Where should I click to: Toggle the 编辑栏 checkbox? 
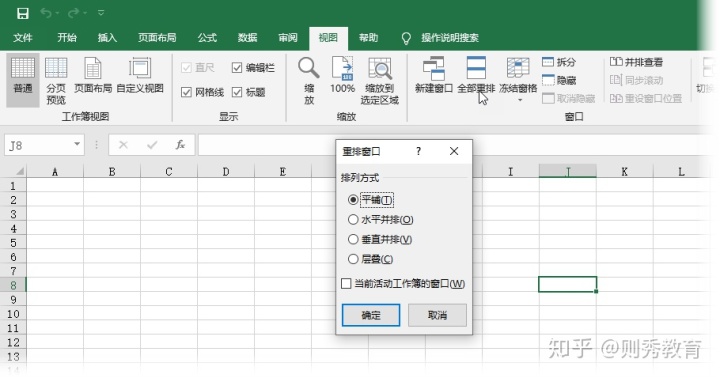(x=237, y=68)
